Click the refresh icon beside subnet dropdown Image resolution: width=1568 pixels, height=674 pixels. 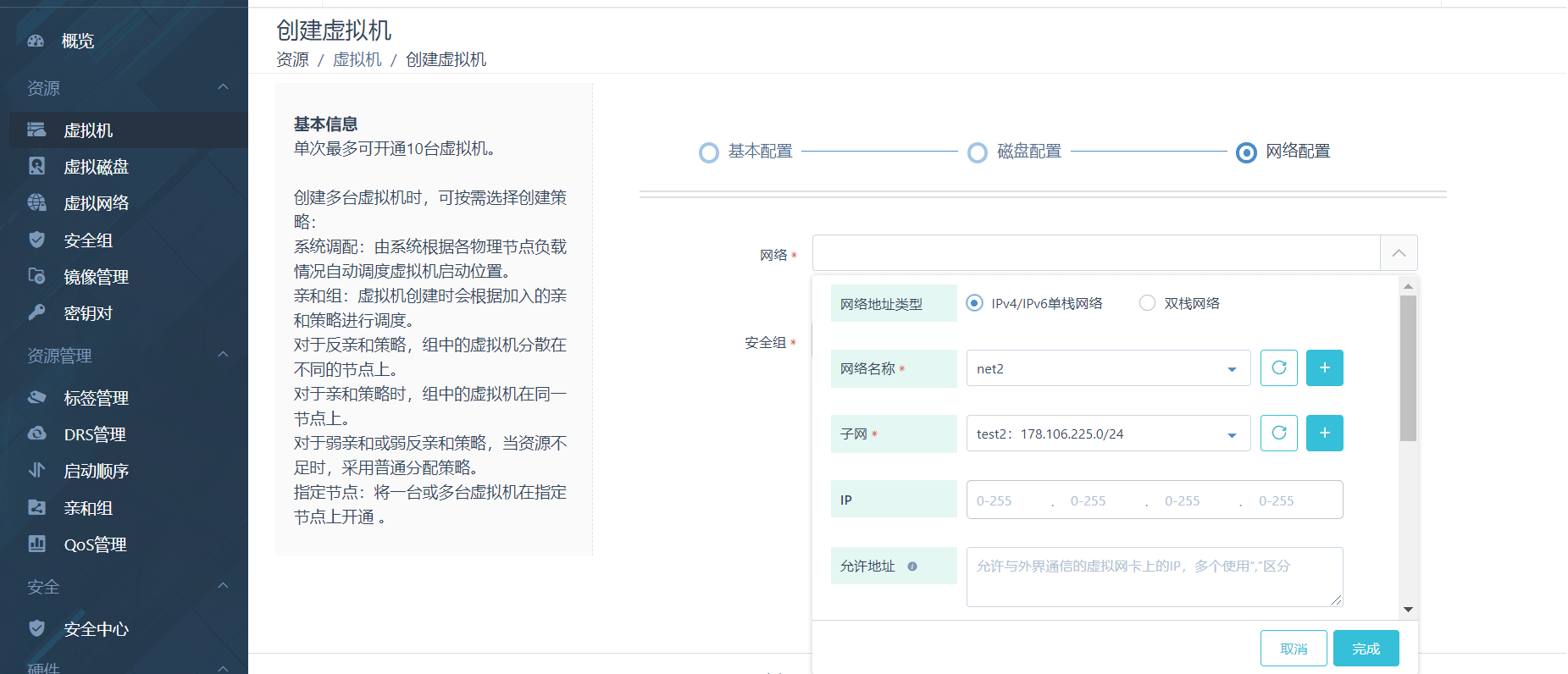pos(1278,434)
